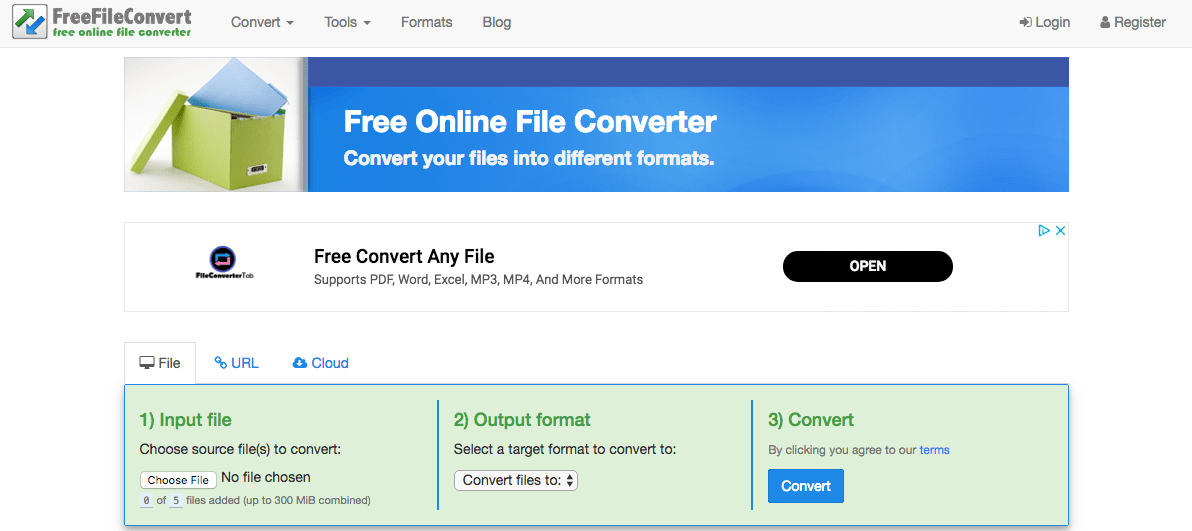Click the blue Convert button
This screenshot has height=531, width=1192.
805,486
